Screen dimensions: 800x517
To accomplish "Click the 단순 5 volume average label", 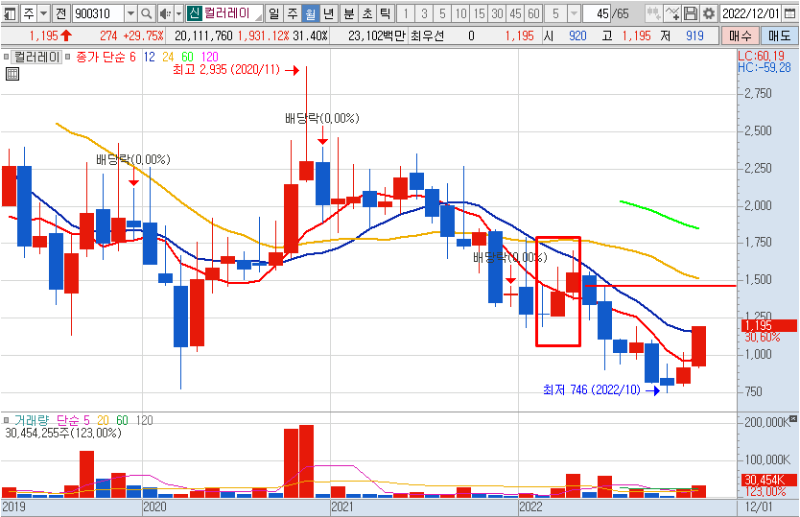I will 73,420.
